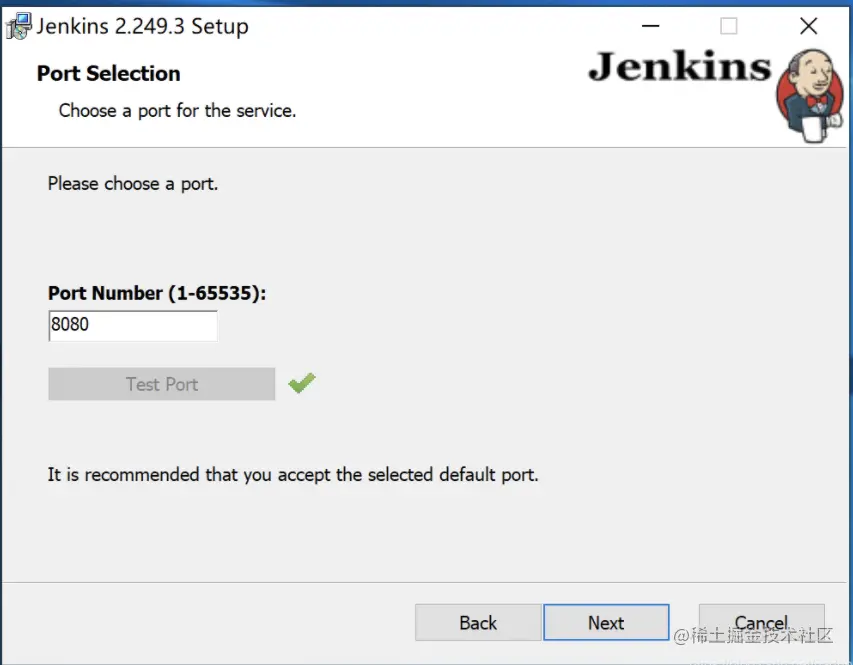Click the disabled maximize window button
Image resolution: width=853 pixels, height=665 pixels.
point(729,26)
